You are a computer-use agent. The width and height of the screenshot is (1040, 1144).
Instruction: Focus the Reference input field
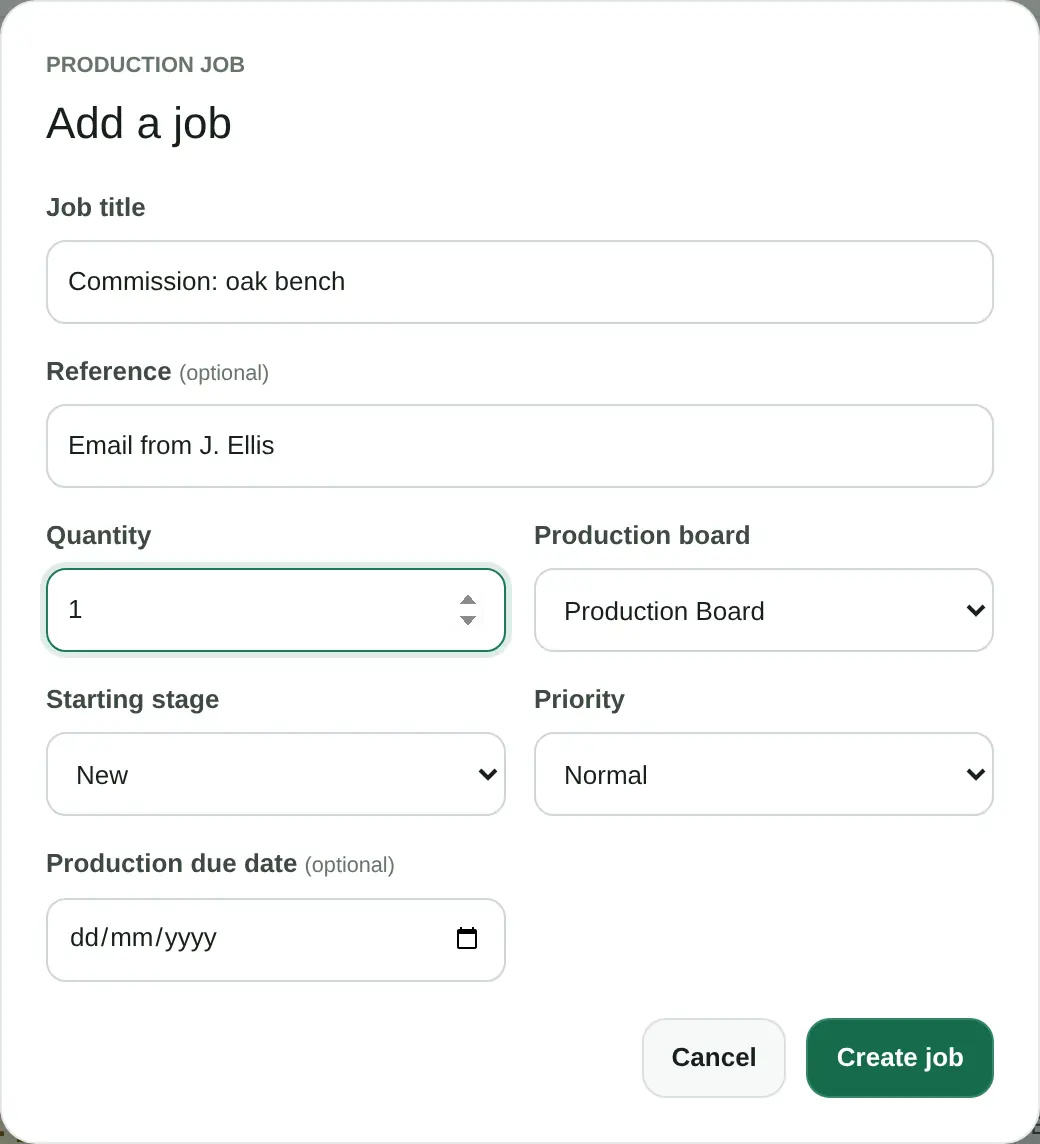[520, 446]
